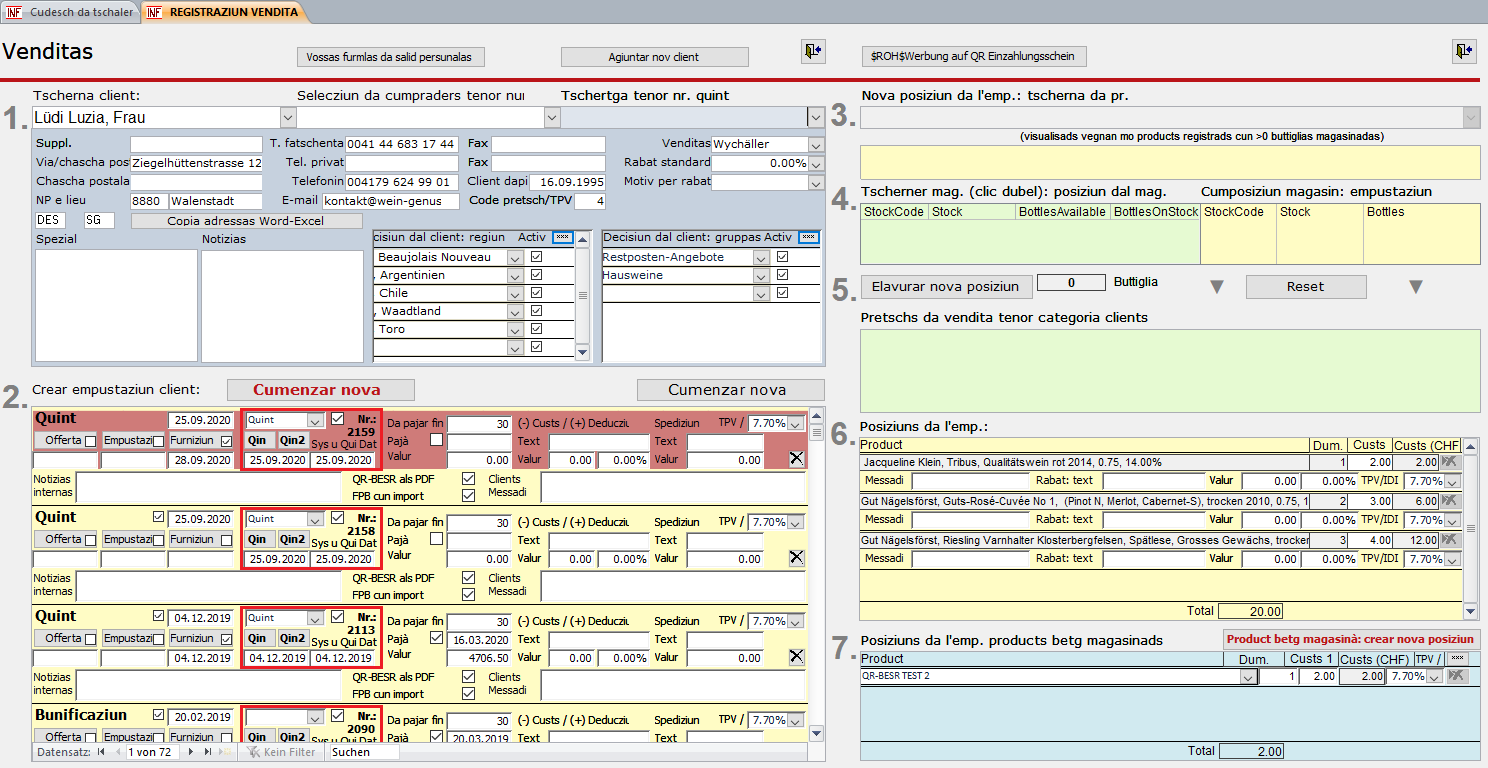Click the exit door icon beside 'Agiuntar nov client'
1488x768 pixels.
pos(813,51)
